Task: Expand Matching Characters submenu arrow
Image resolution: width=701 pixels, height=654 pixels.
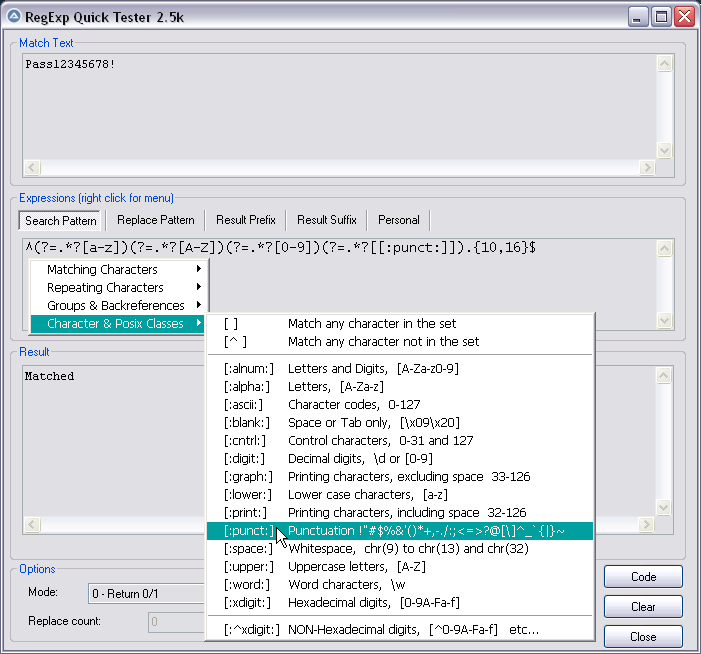Action: (x=199, y=269)
